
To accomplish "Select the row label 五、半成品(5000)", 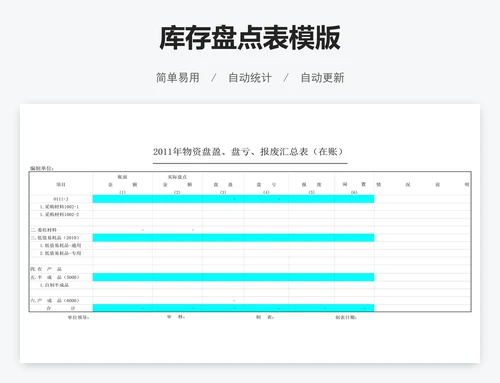I will tap(55, 277).
